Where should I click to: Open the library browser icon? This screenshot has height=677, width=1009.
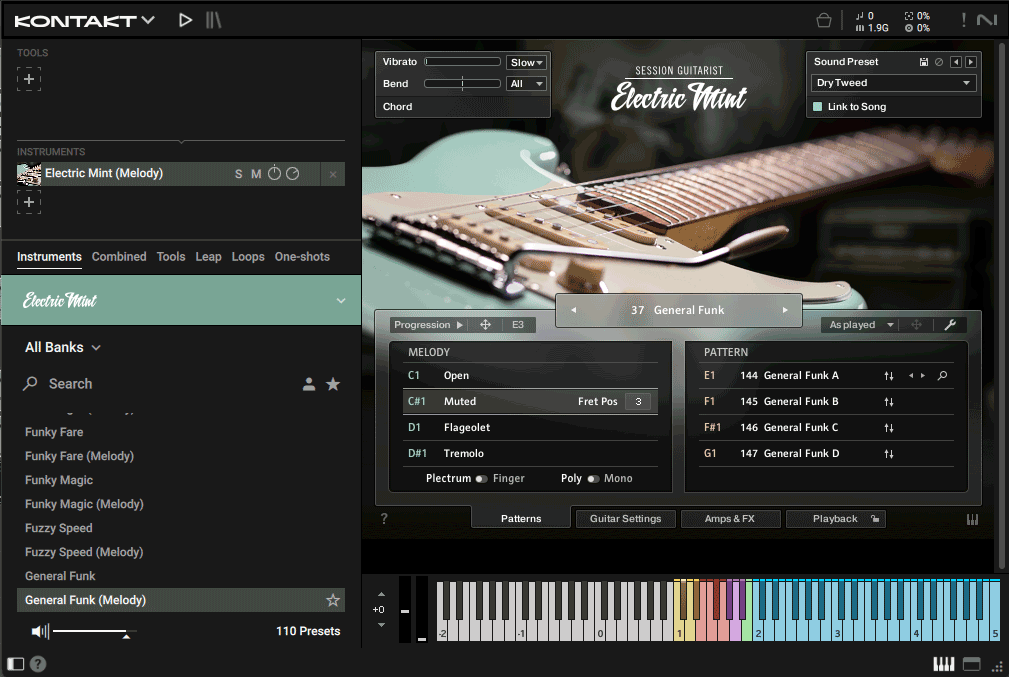[x=214, y=21]
